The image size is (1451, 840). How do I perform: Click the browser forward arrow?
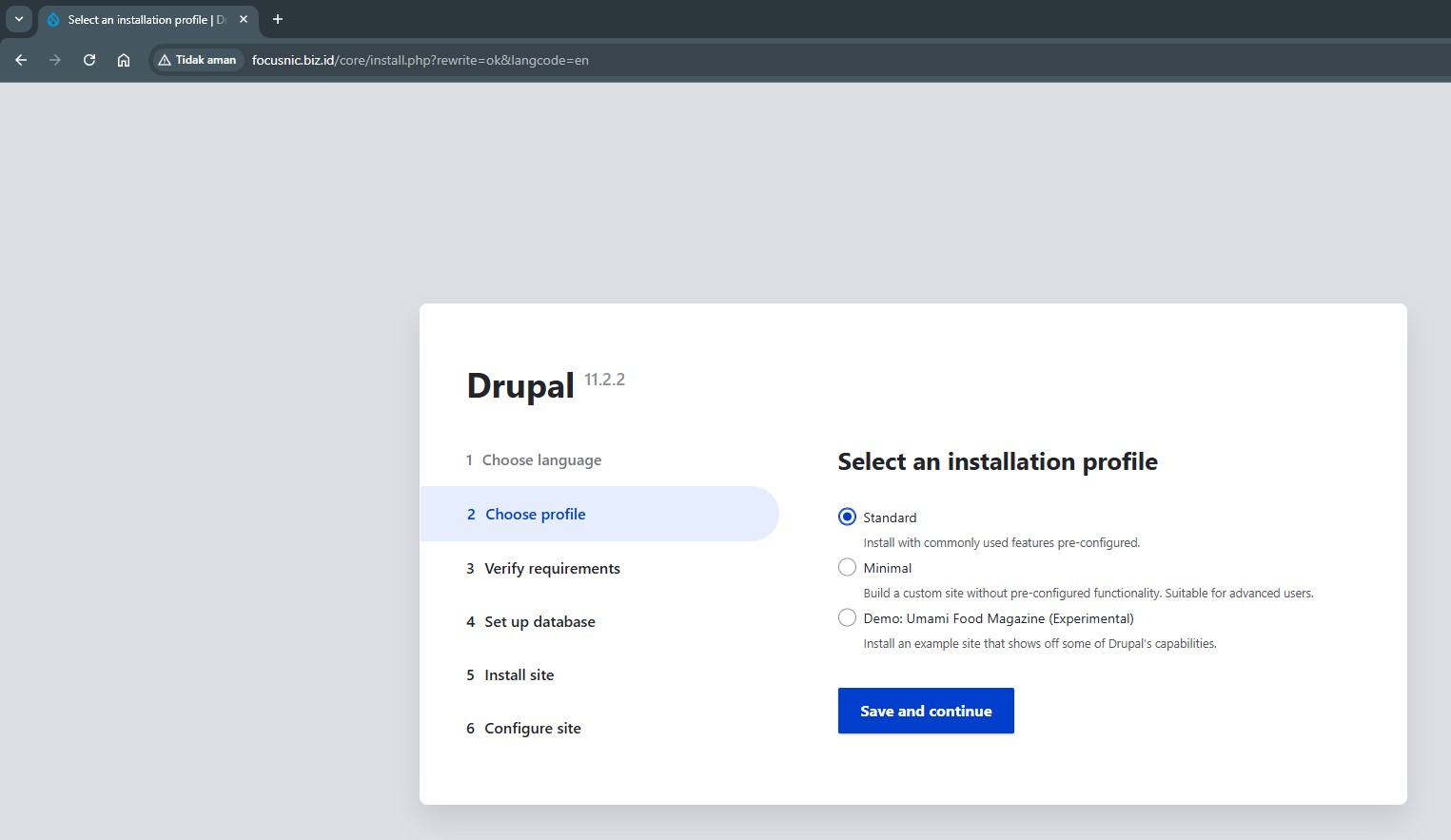pyautogui.click(x=55, y=60)
